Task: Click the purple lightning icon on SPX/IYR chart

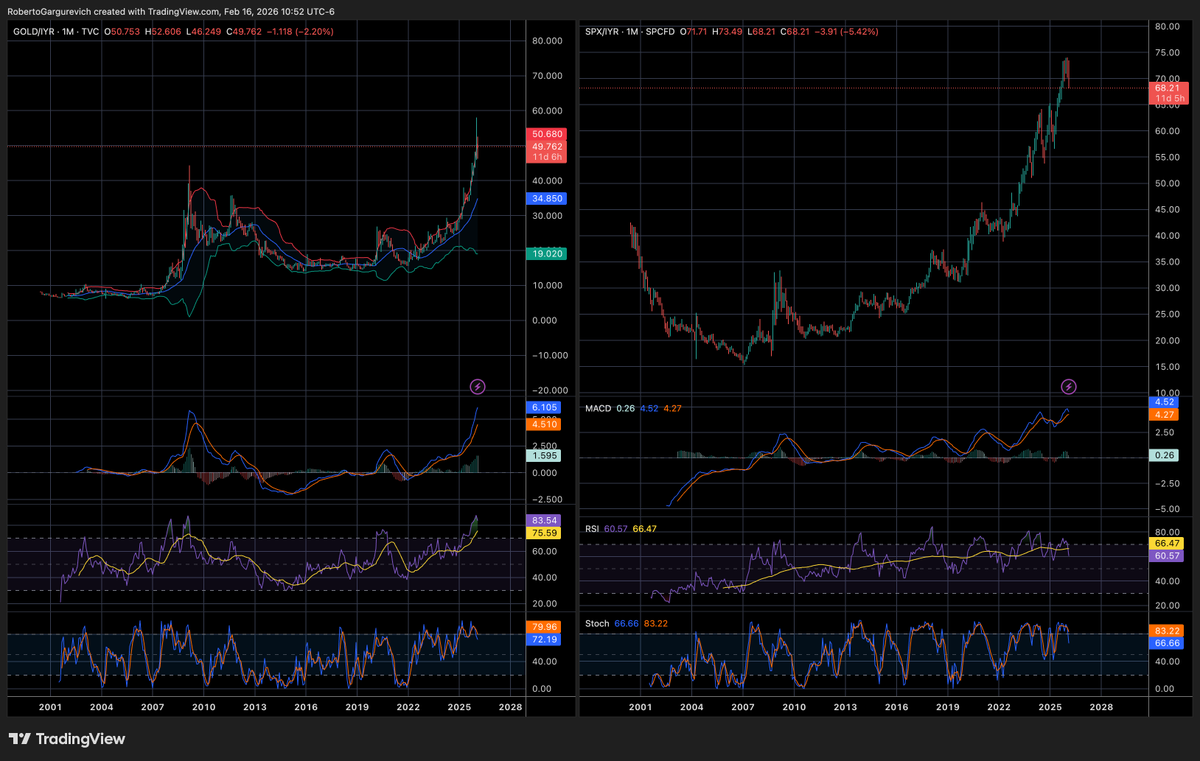Action: pos(1068,386)
